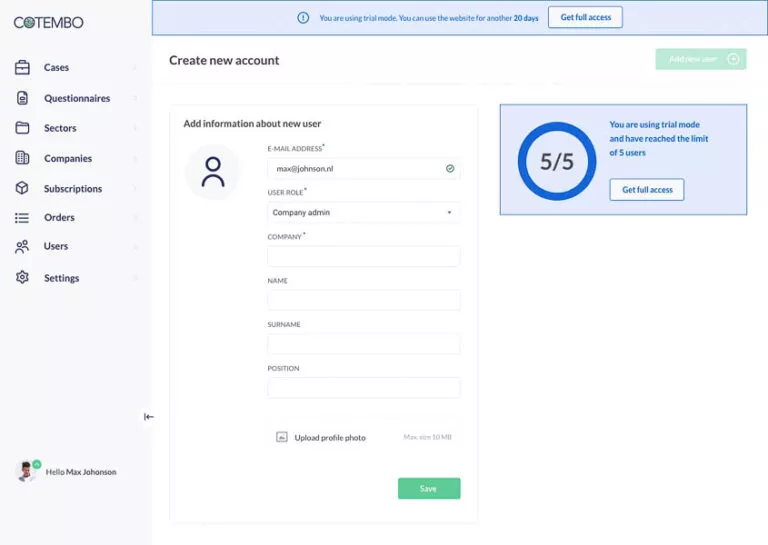
Task: Expand the Sectors submenu chevron
Action: pyautogui.click(x=135, y=128)
